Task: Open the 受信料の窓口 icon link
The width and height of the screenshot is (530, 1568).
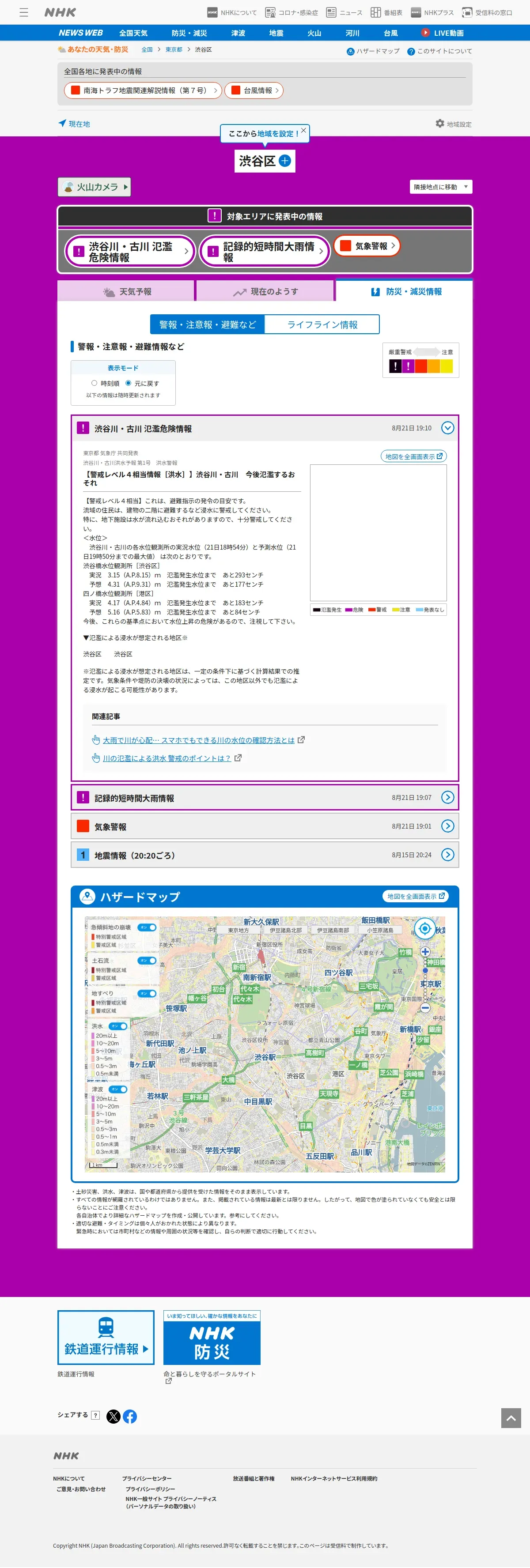Action: click(x=487, y=12)
